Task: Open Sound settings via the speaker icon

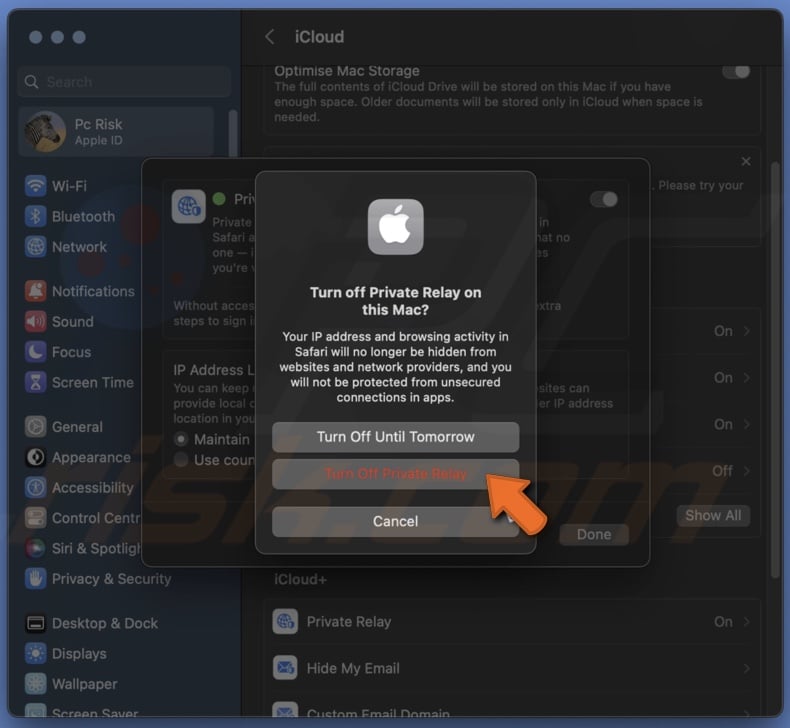Action: [x=35, y=321]
